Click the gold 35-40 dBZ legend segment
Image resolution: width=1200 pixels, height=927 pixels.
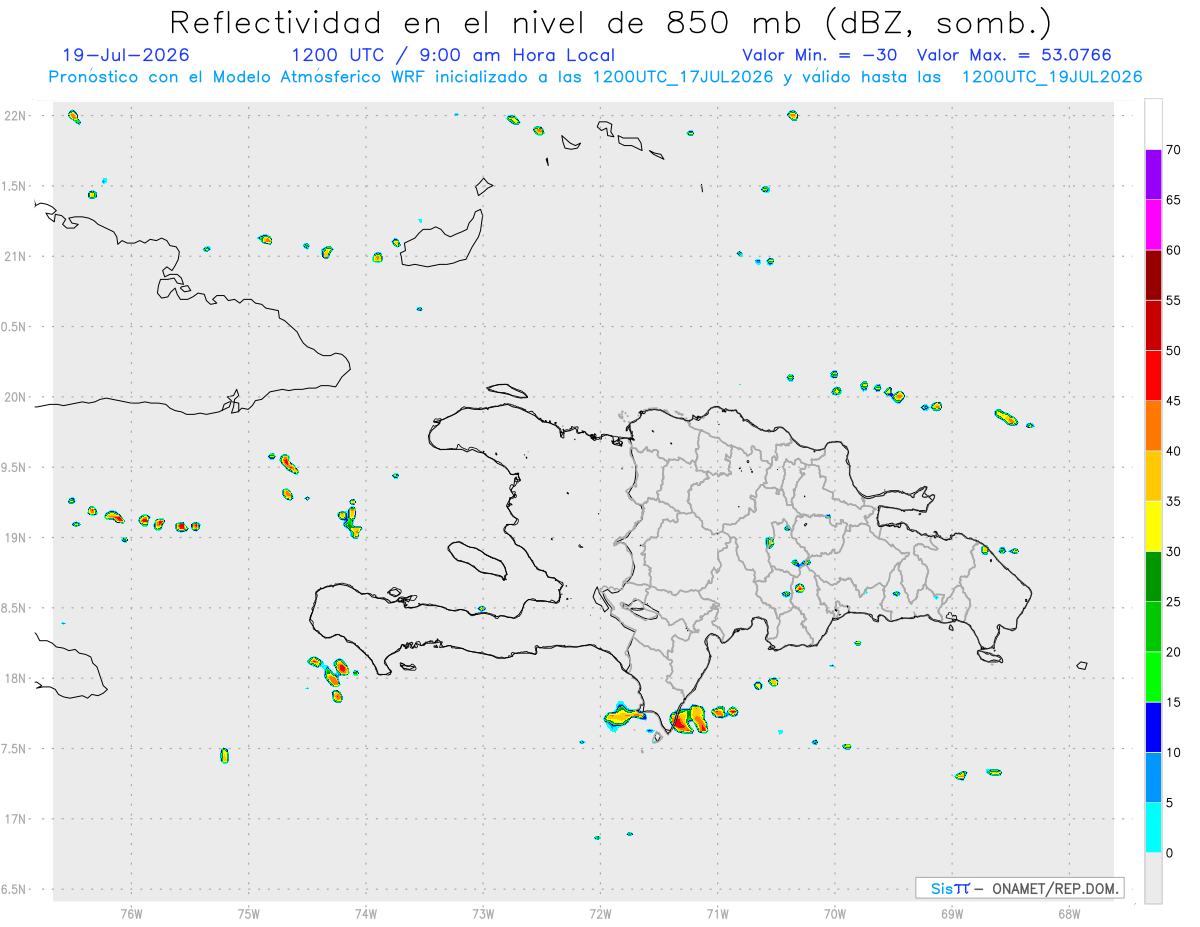(x=1153, y=476)
